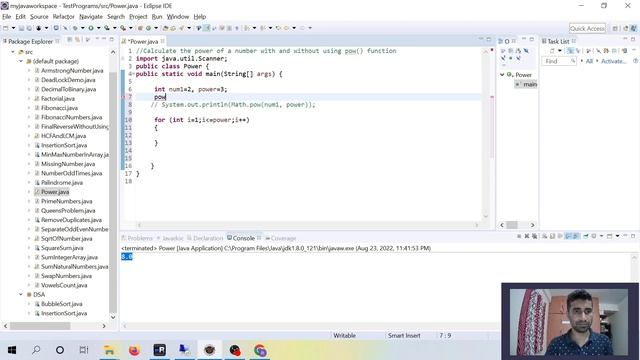This screenshot has height=360, width=640.
Task: Toggle Show Console on standard output
Action: [x=569, y=236]
